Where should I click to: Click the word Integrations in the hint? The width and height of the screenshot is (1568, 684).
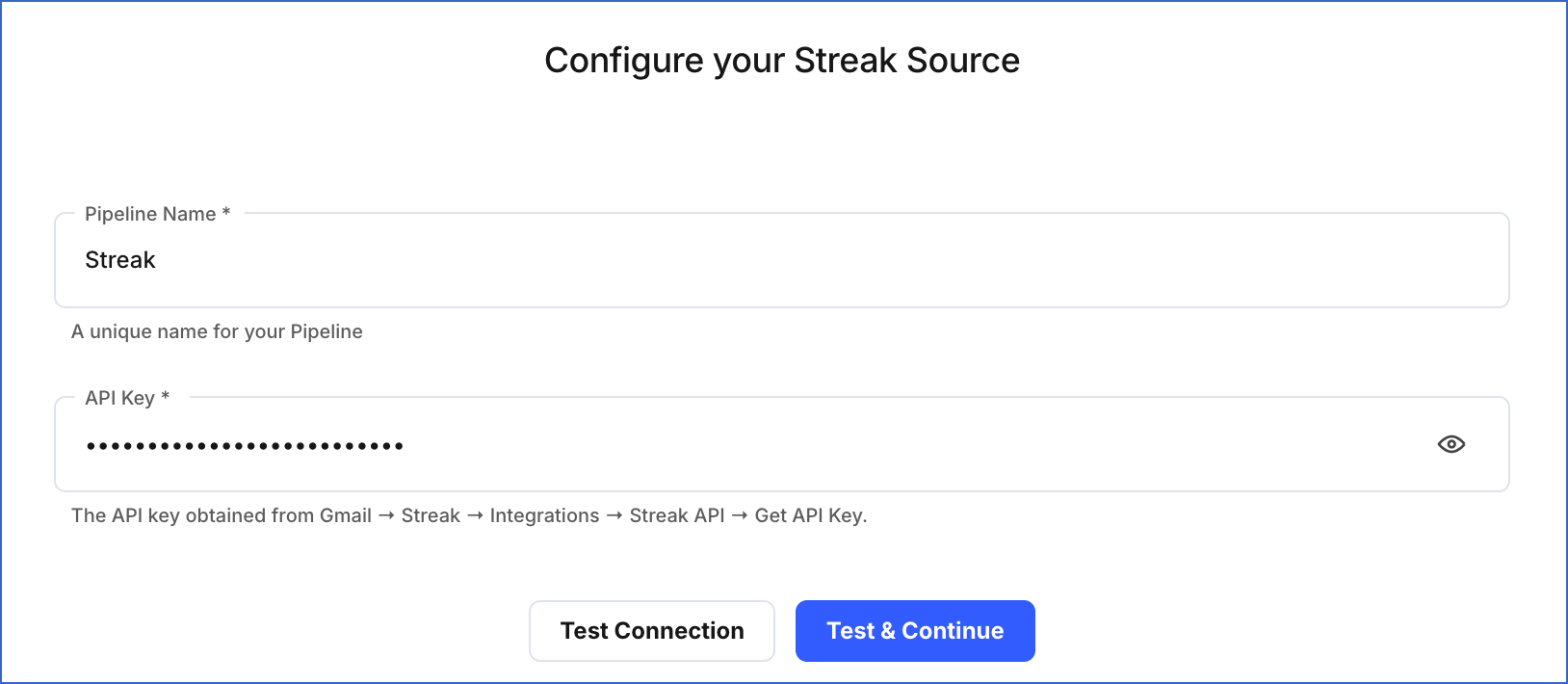(544, 515)
